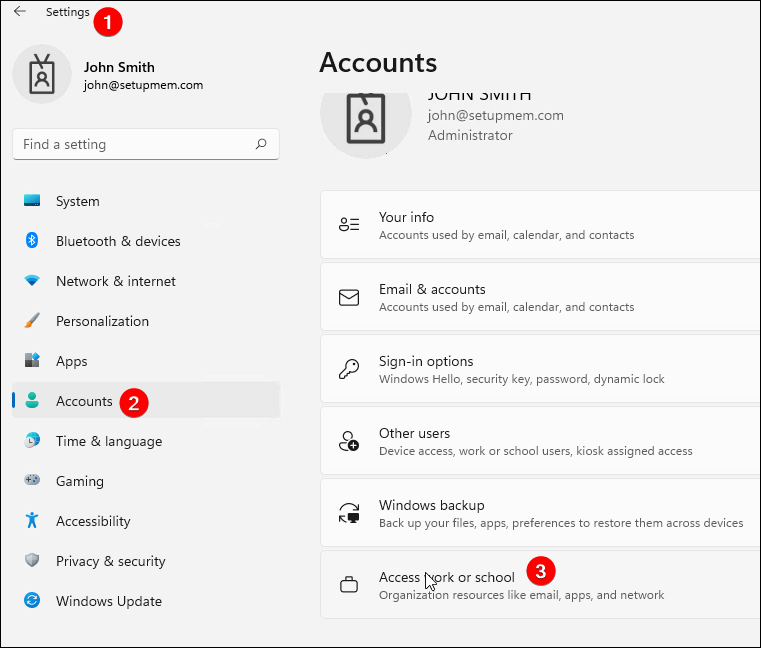Click the Privacy & security shield icon

(32, 560)
